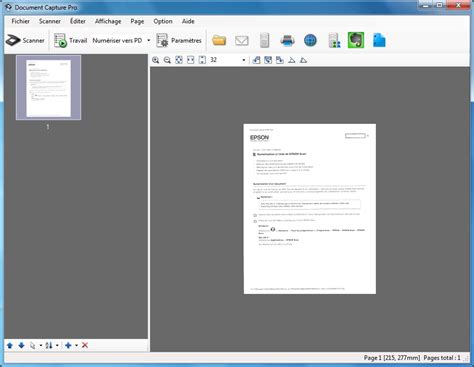Open the Fichier menu
Screen dimensions: 474x367
(20, 21)
